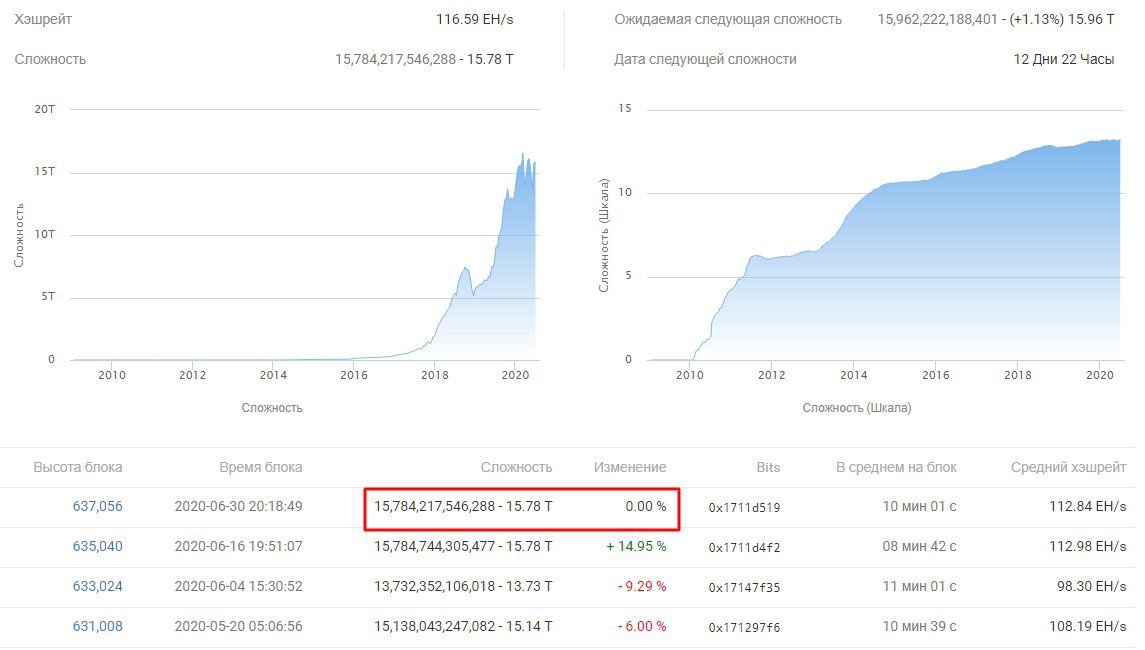Select difficulty 15,784,744,305,477 - 15.78 T
This screenshot has height=650, width=1145.
click(463, 546)
